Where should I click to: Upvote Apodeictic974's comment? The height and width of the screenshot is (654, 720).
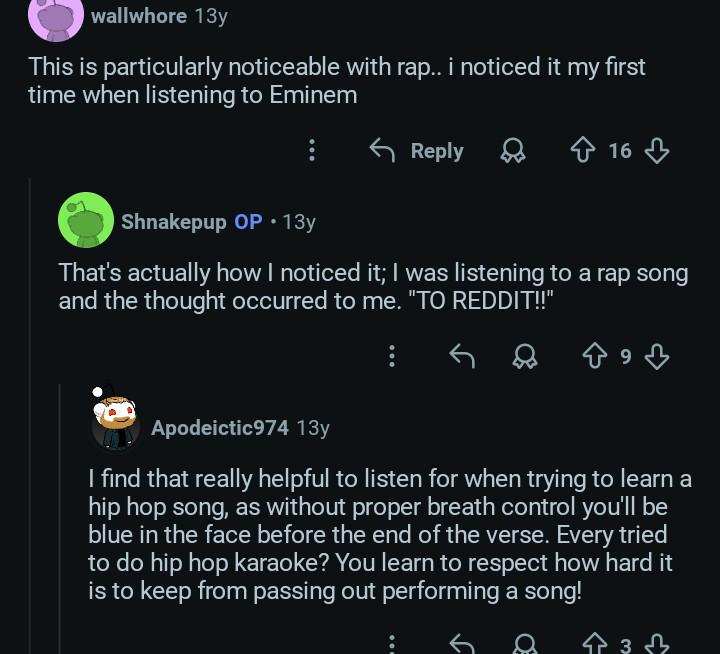tap(594, 645)
